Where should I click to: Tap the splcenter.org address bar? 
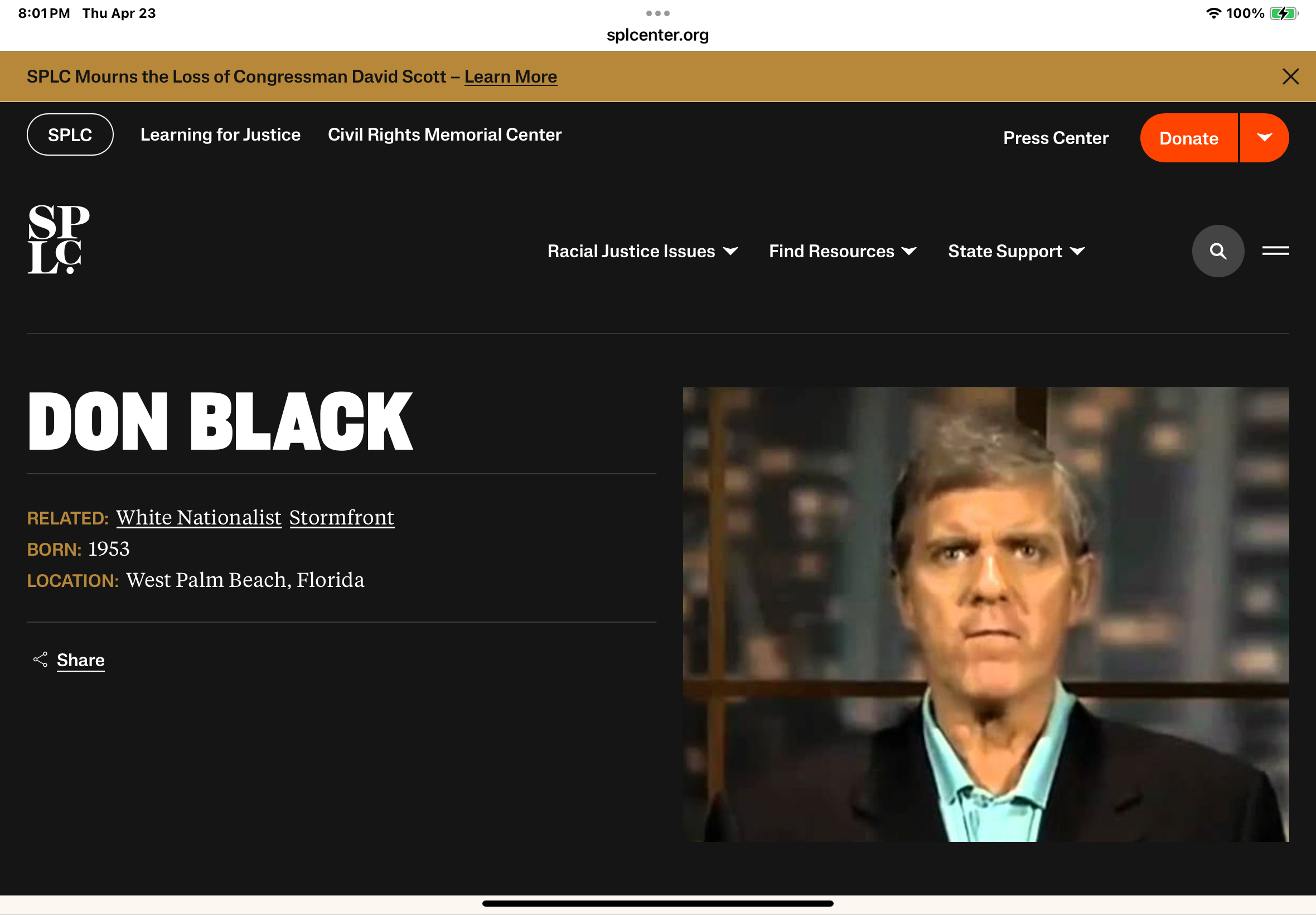[657, 35]
